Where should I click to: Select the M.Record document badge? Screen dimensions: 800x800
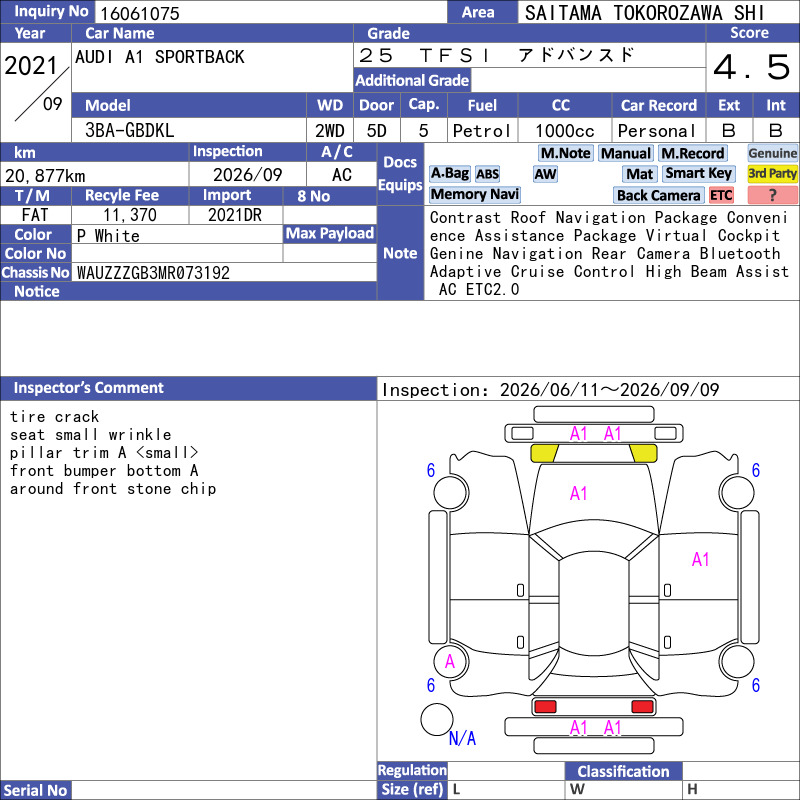pyautogui.click(x=692, y=153)
